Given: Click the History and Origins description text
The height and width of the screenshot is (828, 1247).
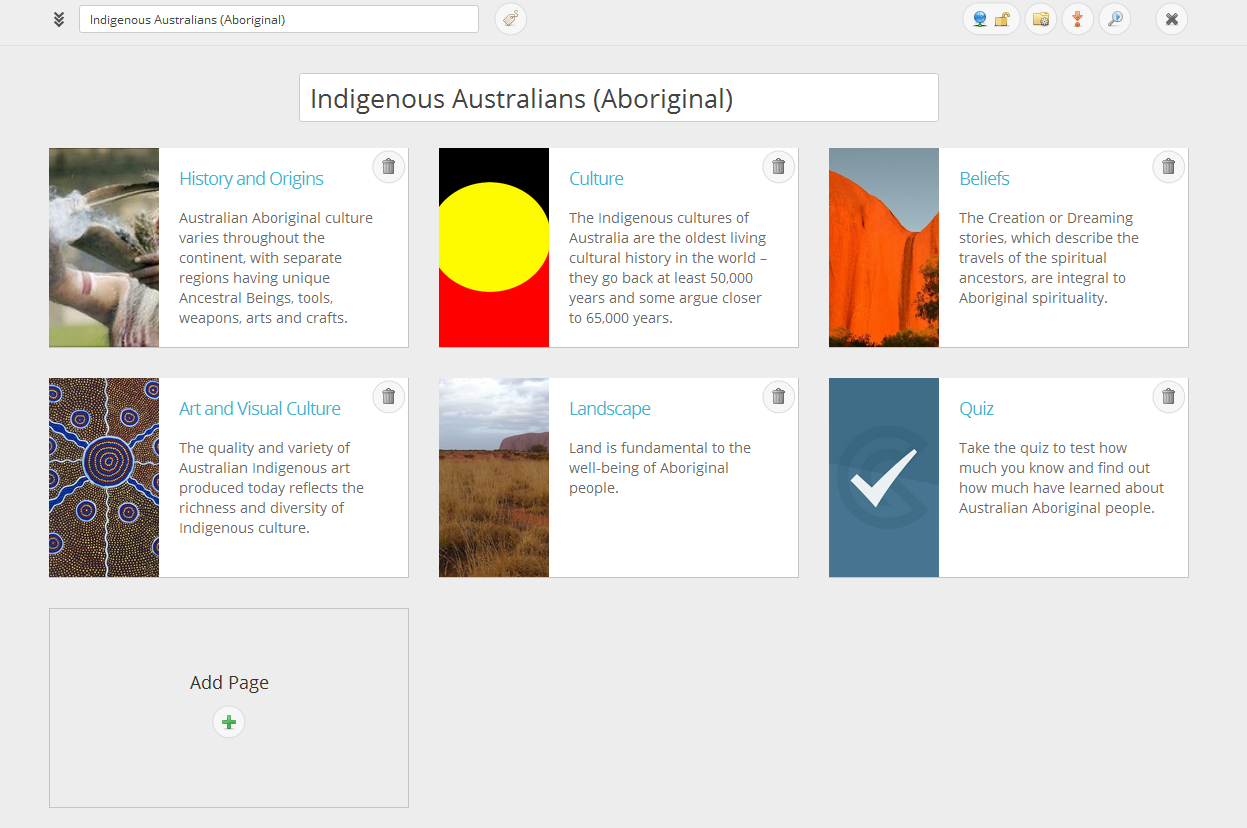Looking at the screenshot, I should tap(276, 268).
